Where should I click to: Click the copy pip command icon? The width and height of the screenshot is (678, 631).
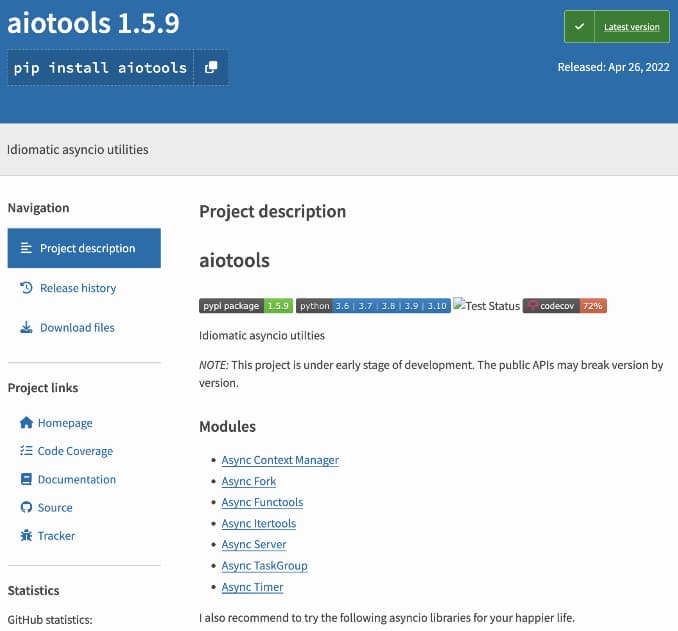coord(211,68)
